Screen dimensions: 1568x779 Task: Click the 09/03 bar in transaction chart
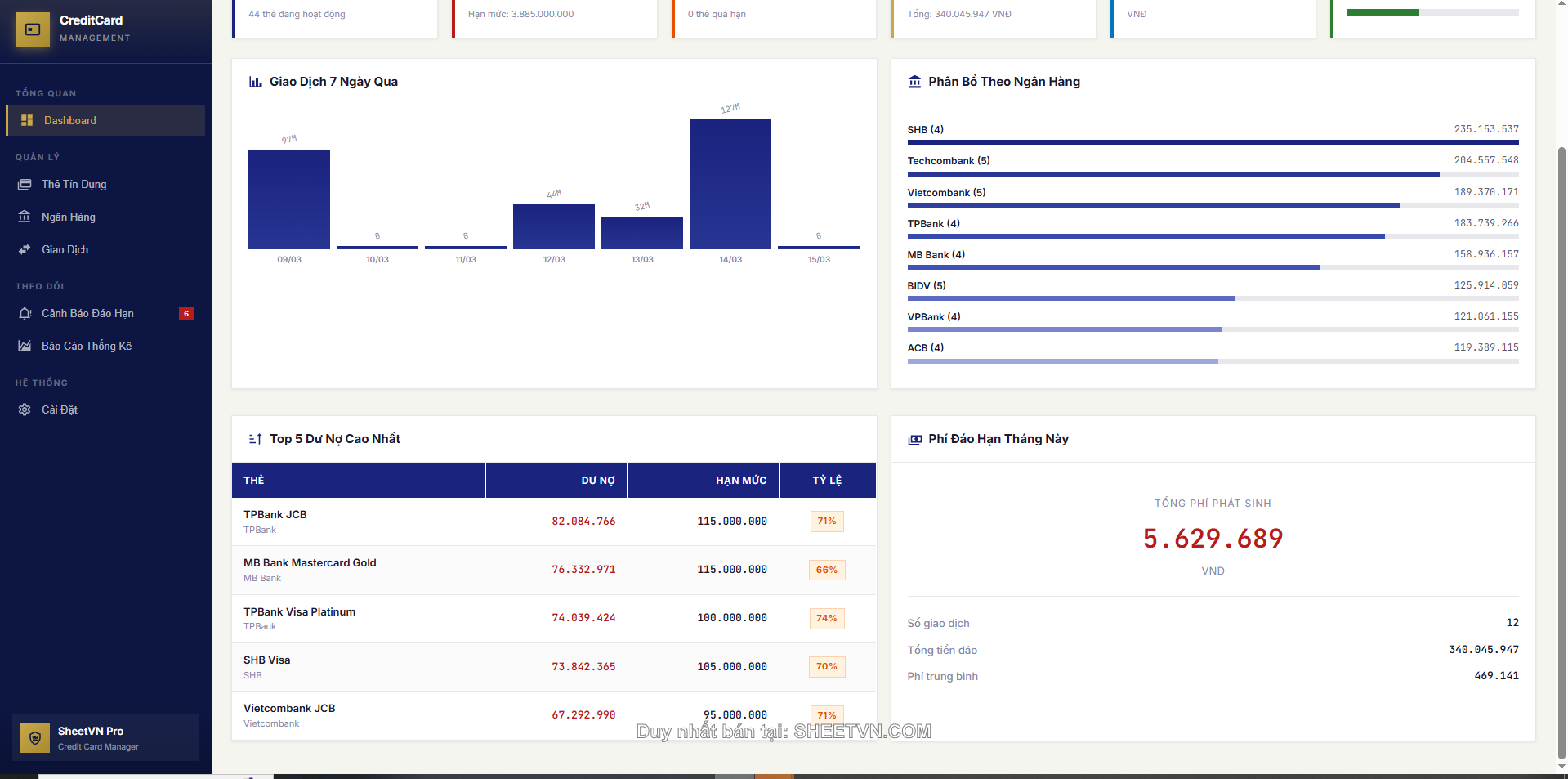click(x=289, y=199)
